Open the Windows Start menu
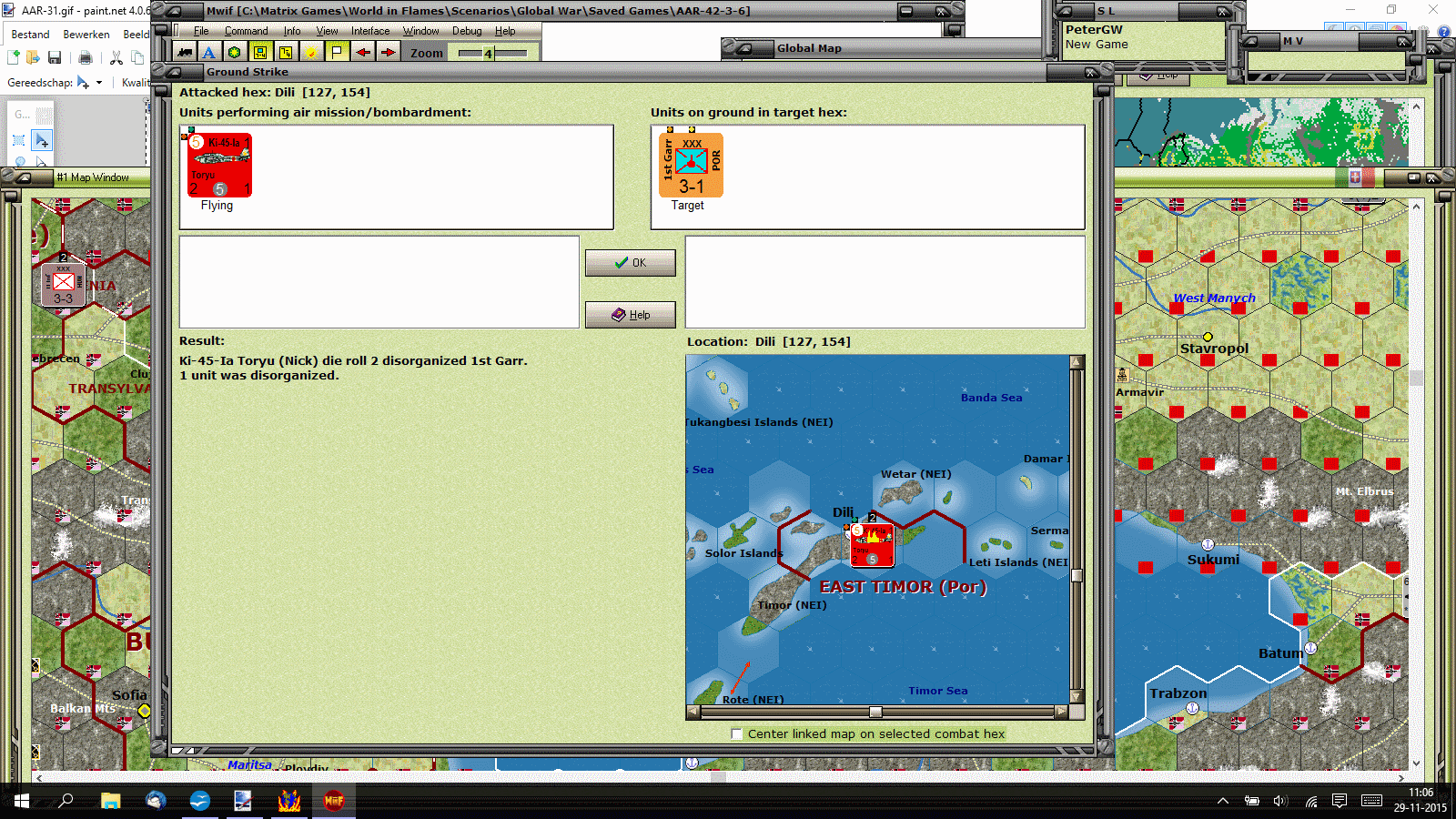The height and width of the screenshot is (819, 1456). (x=22, y=801)
